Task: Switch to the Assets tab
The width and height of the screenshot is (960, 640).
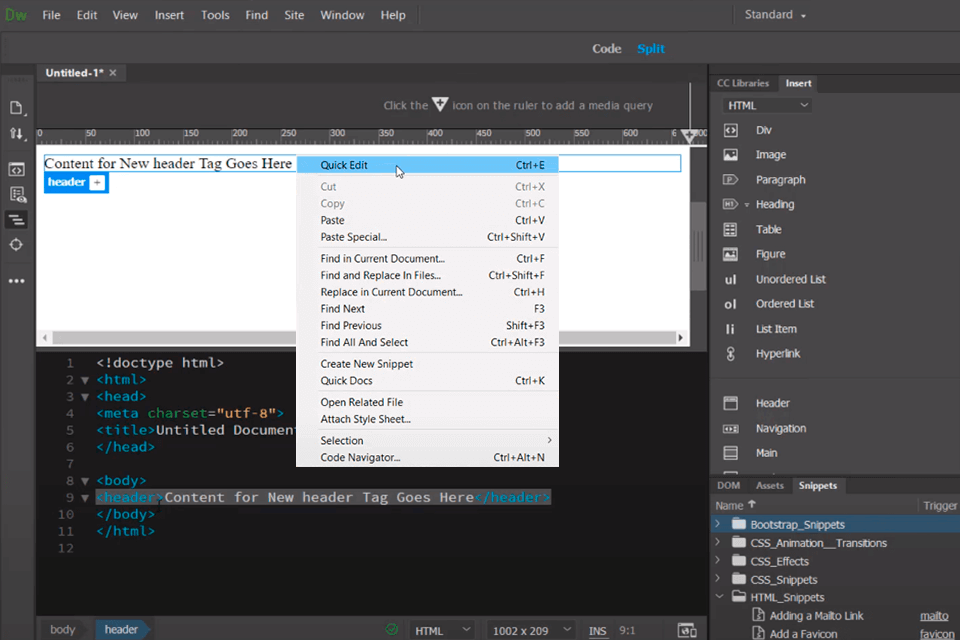Action: [x=770, y=486]
